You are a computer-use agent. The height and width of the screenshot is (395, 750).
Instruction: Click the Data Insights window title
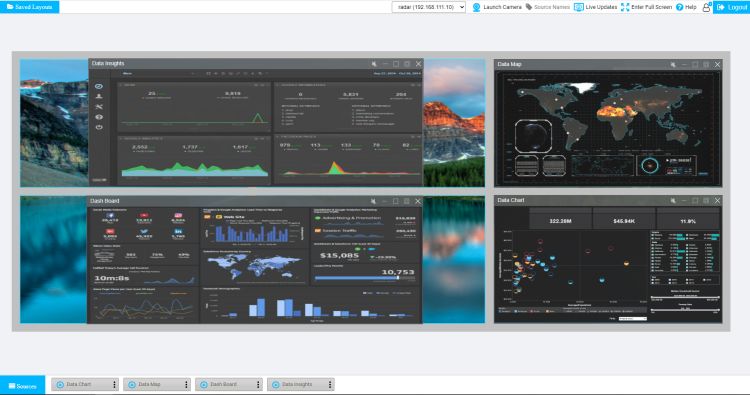108,63
